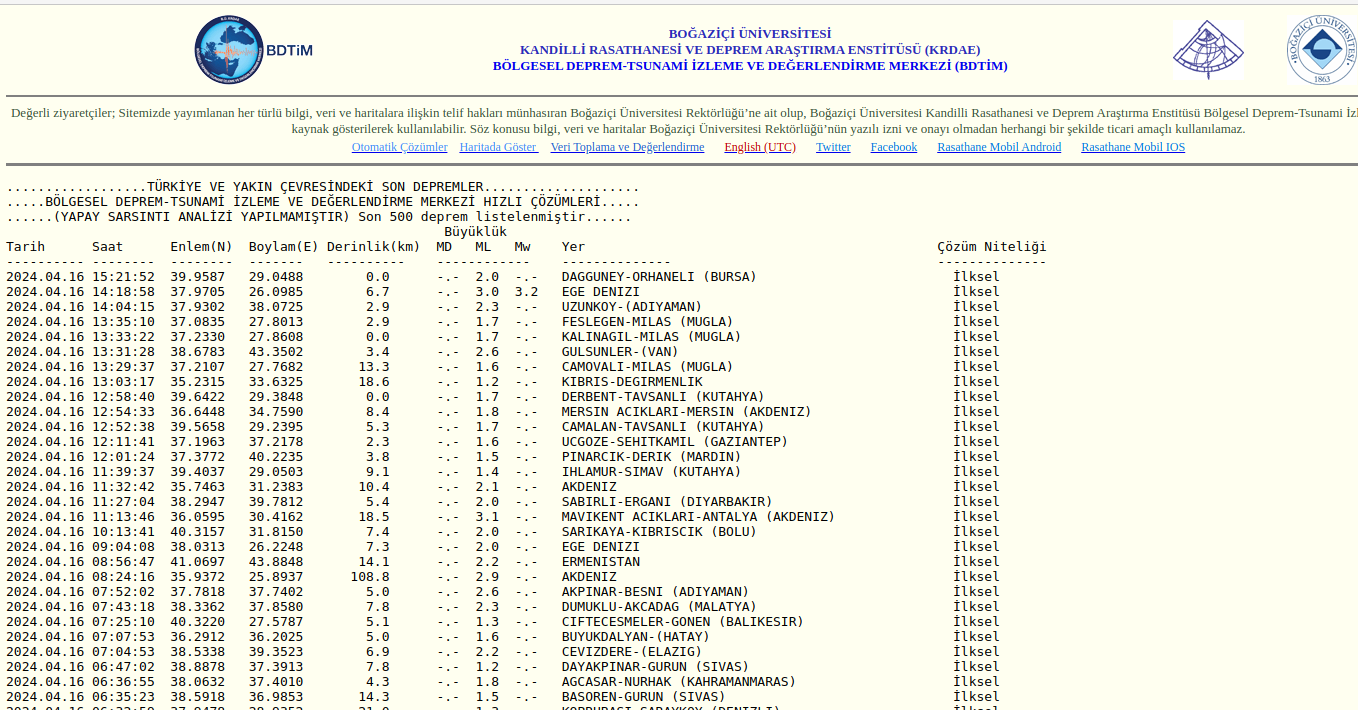1358x710 pixels.
Task: Open Rasathane Mobil IOS link
Action: pos(1132,147)
